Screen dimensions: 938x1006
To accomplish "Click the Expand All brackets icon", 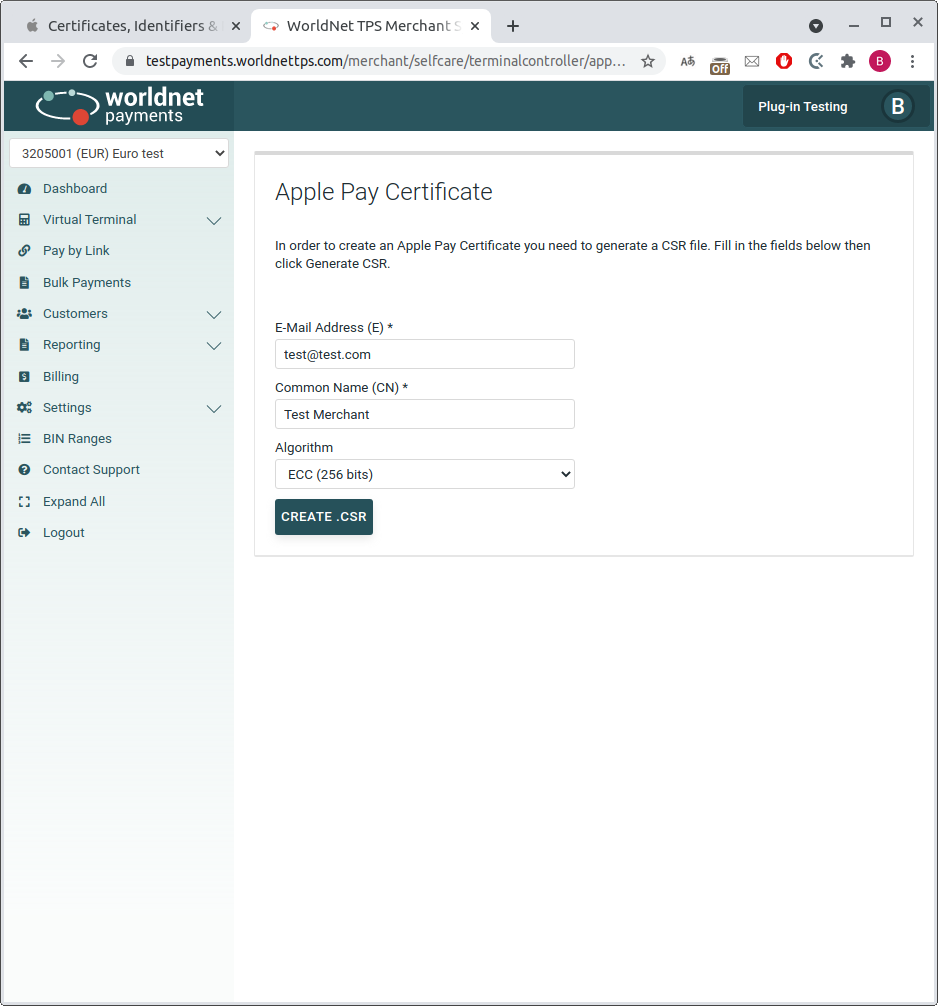I will (24, 502).
